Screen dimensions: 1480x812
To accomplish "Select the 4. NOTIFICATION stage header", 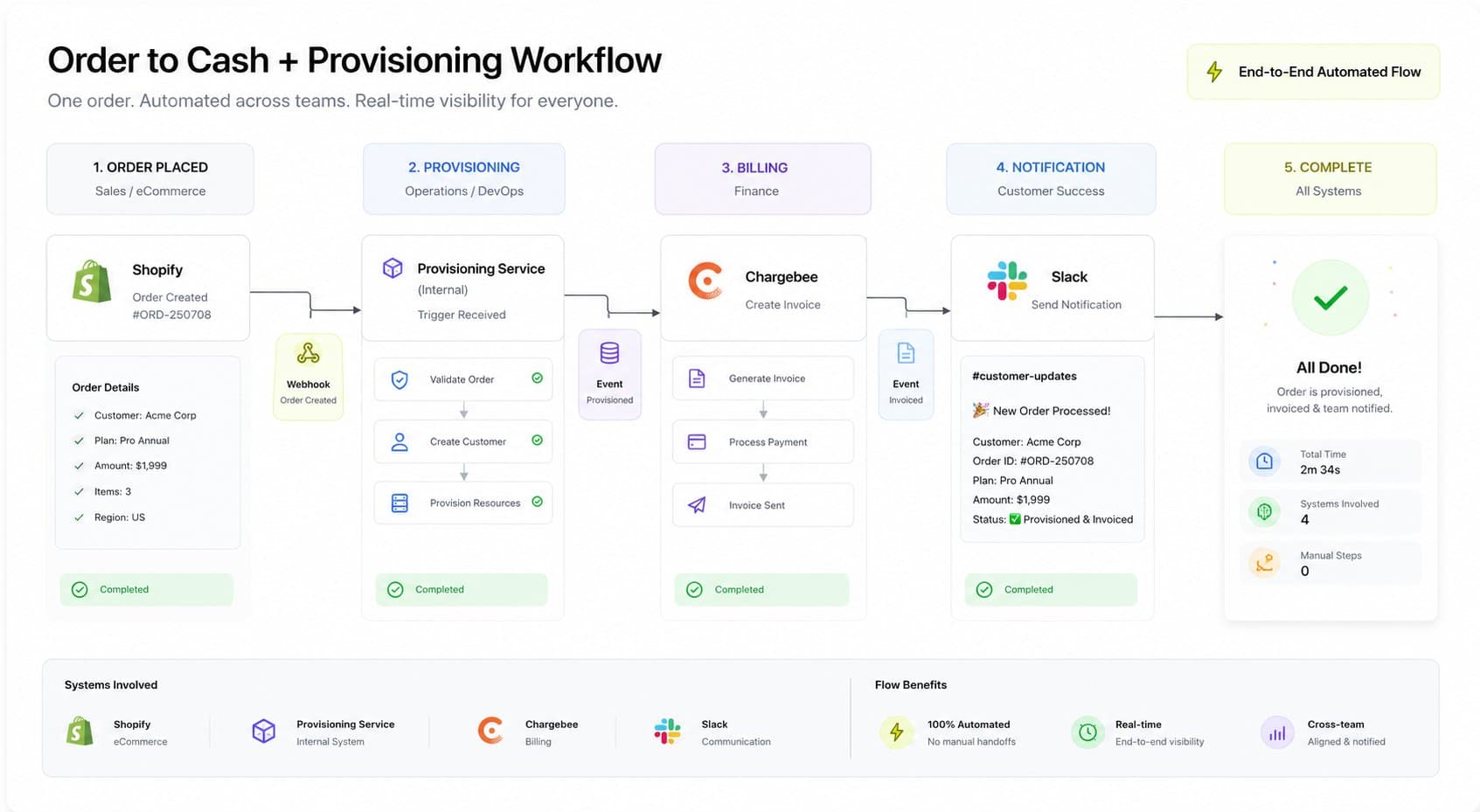I will pyautogui.click(x=1051, y=179).
